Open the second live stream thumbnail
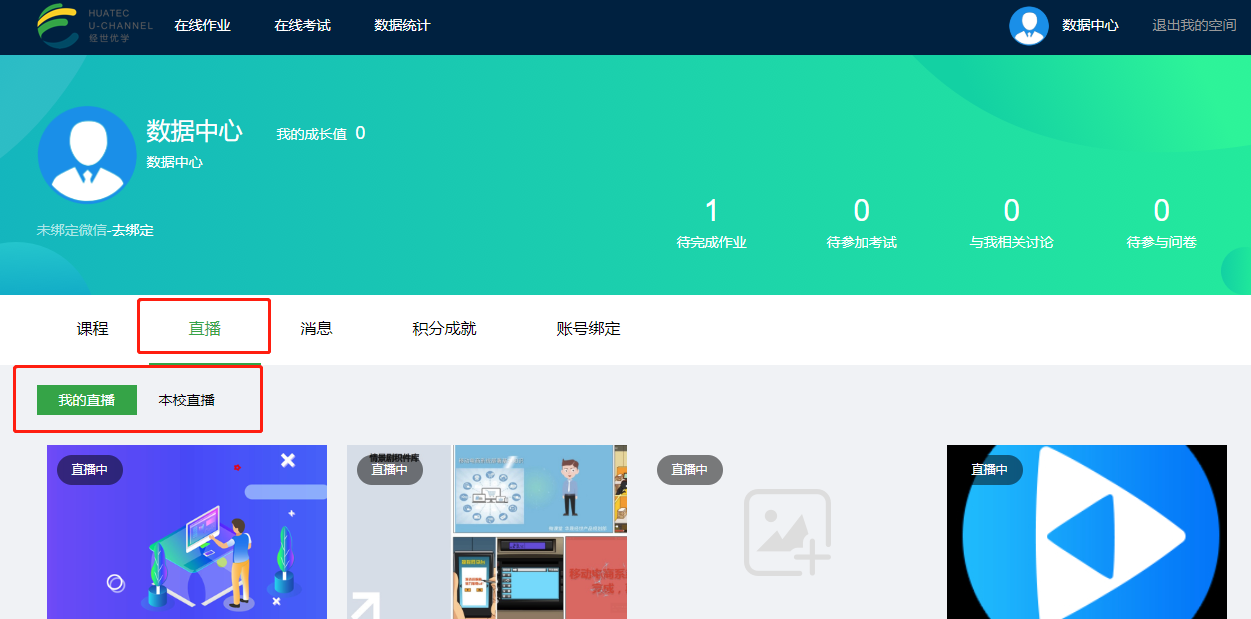This screenshot has width=1251, height=619. pyautogui.click(x=487, y=532)
